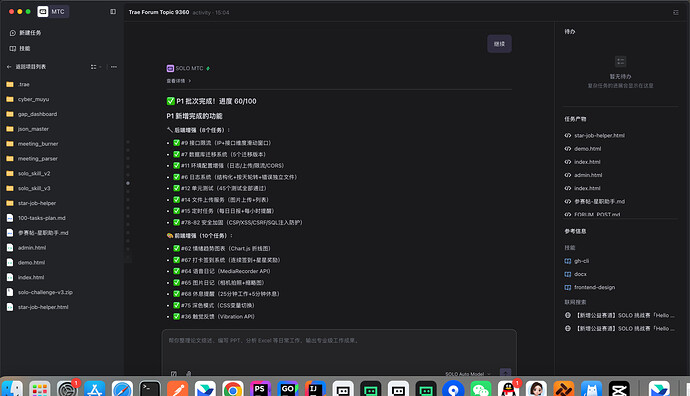
Task: Open the SOLO Auto Model dropdown
Action: 468,374
